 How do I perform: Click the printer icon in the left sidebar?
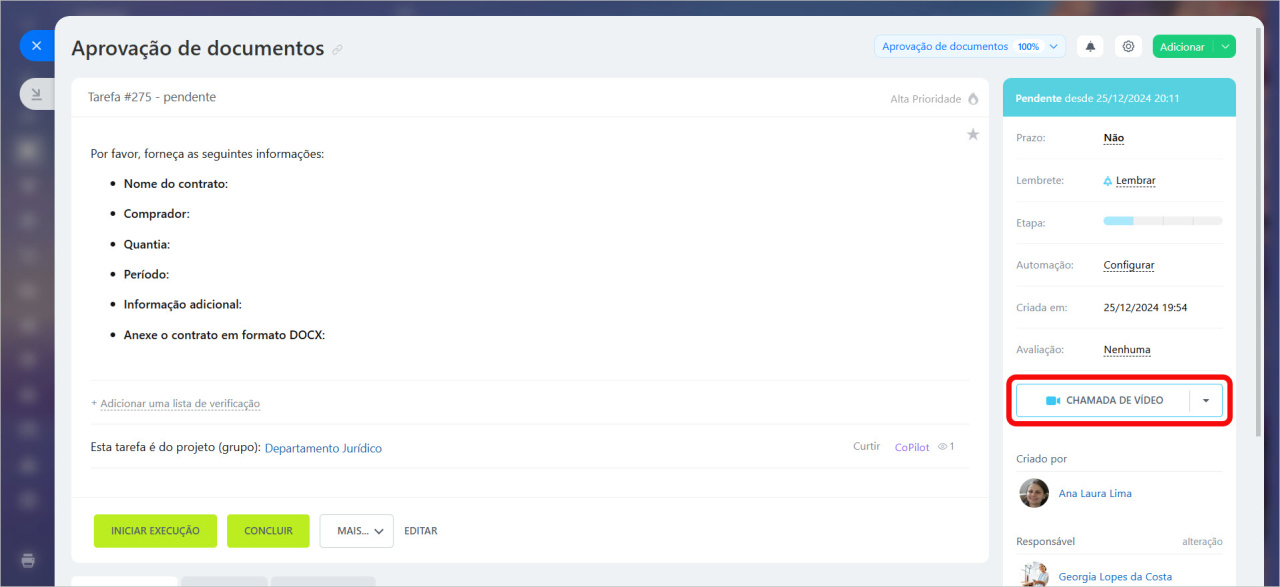coord(28,560)
